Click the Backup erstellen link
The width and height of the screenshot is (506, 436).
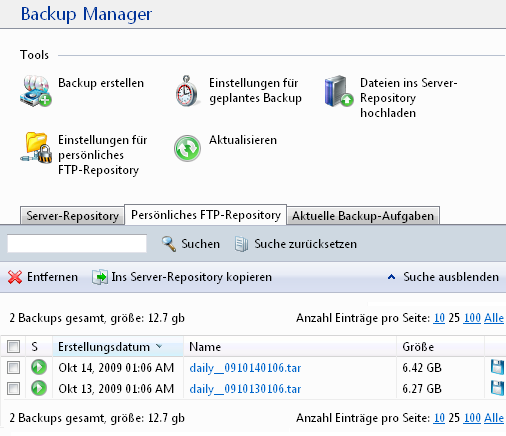(x=101, y=83)
